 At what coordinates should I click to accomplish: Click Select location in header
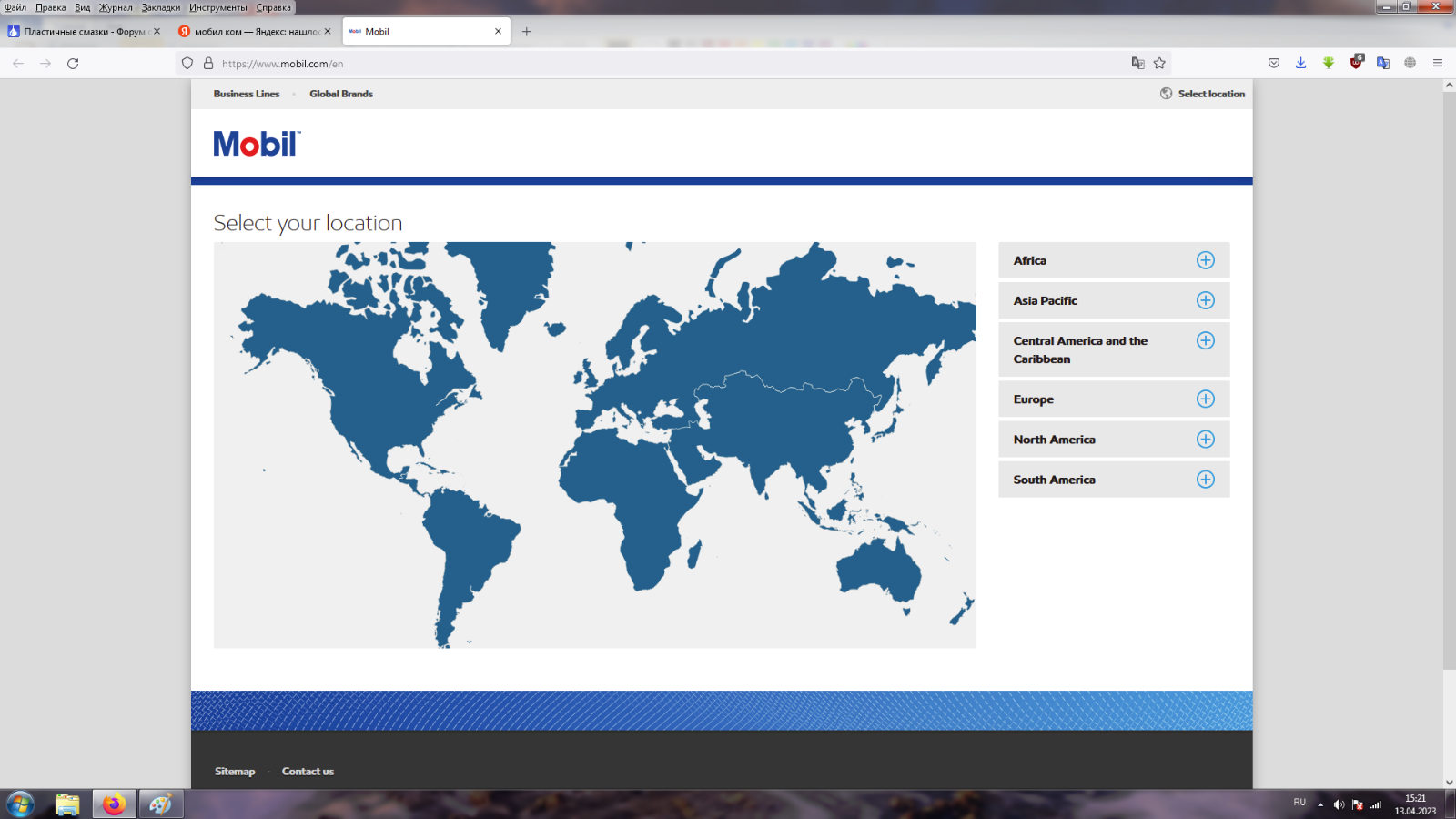pos(1202,94)
